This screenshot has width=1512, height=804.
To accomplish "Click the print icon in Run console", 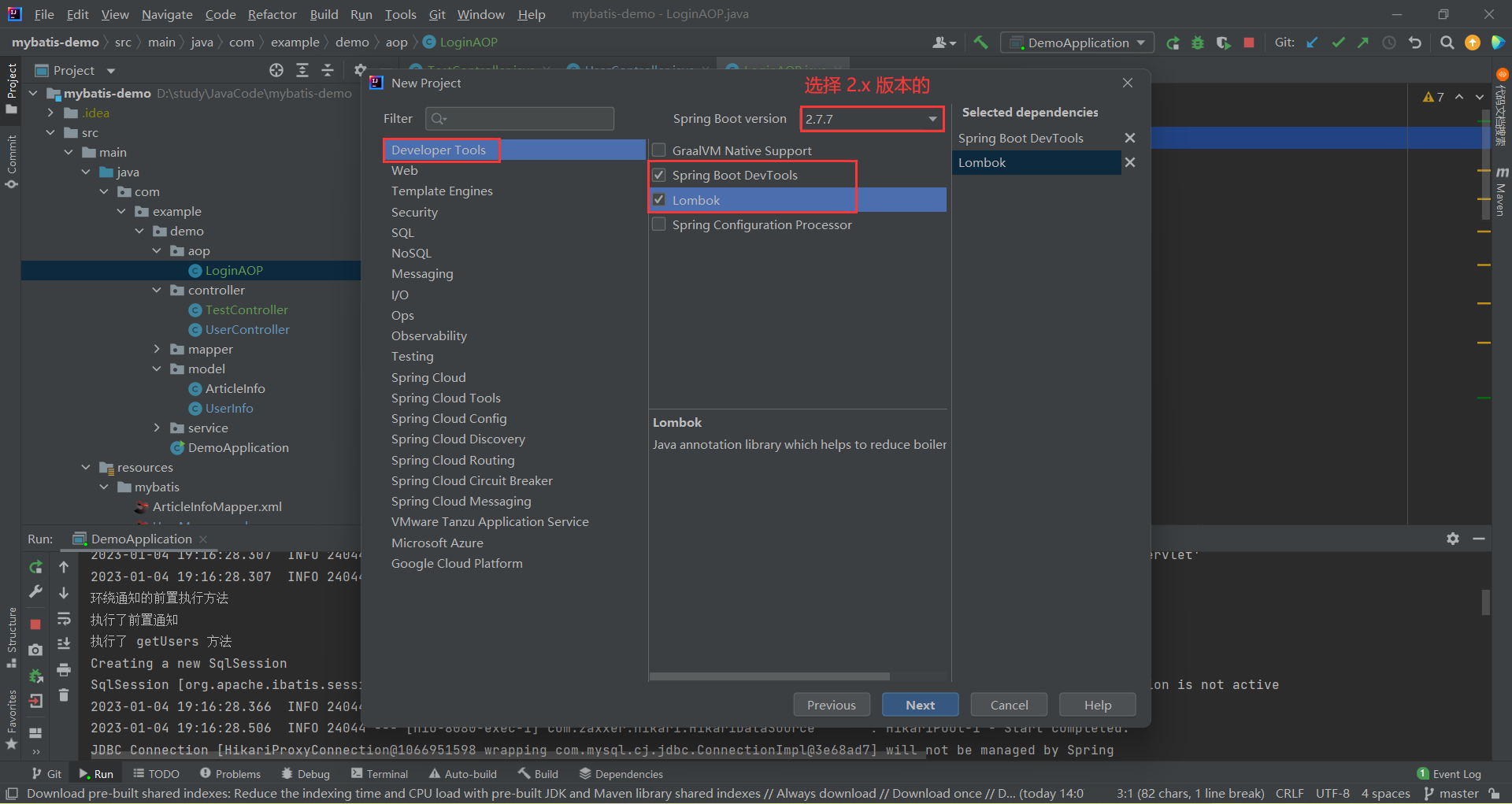I will (64, 669).
